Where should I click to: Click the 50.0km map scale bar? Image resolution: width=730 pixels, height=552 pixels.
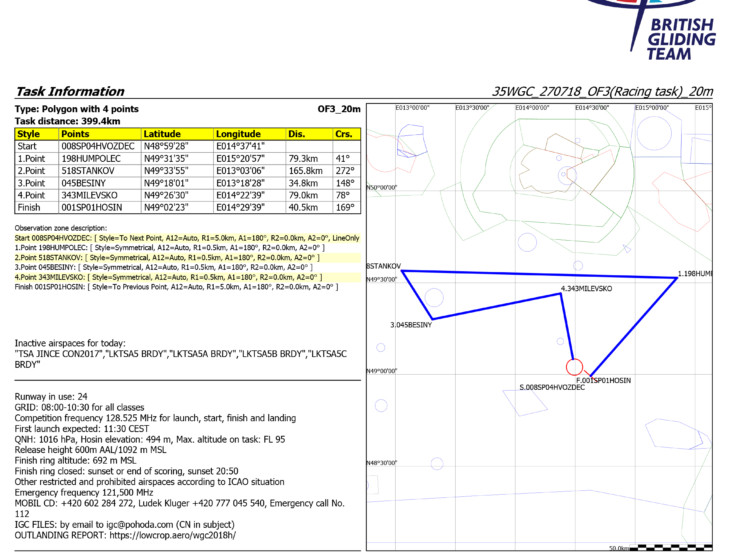[x=668, y=547]
